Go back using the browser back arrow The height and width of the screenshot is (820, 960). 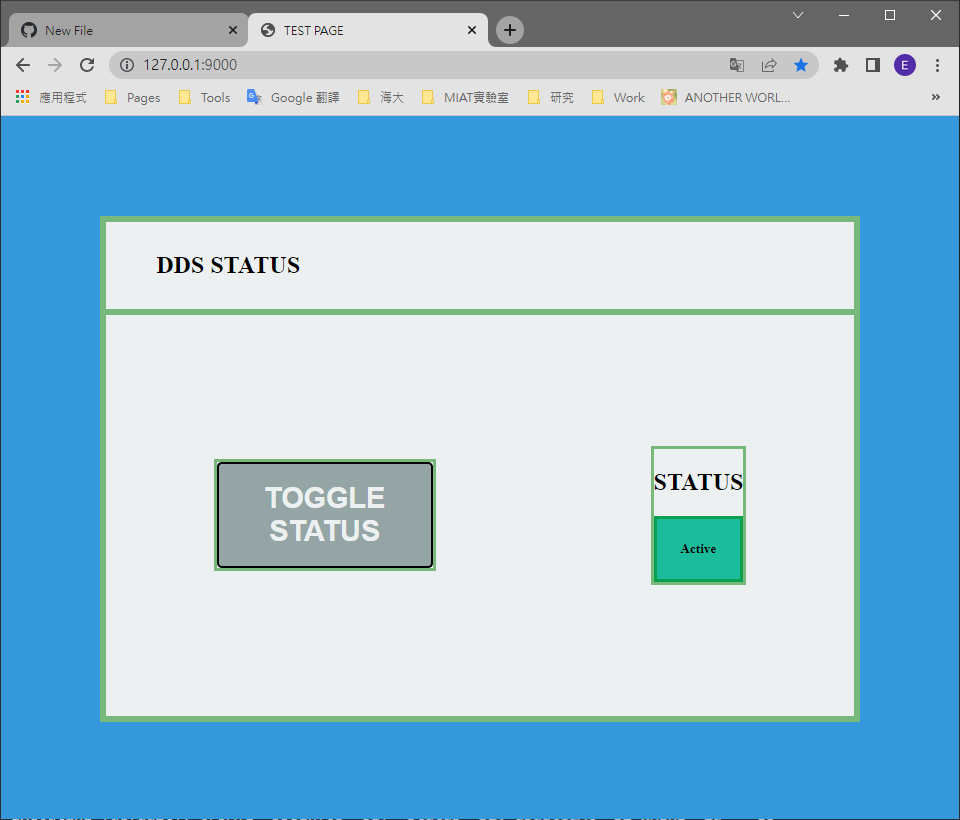coord(23,65)
